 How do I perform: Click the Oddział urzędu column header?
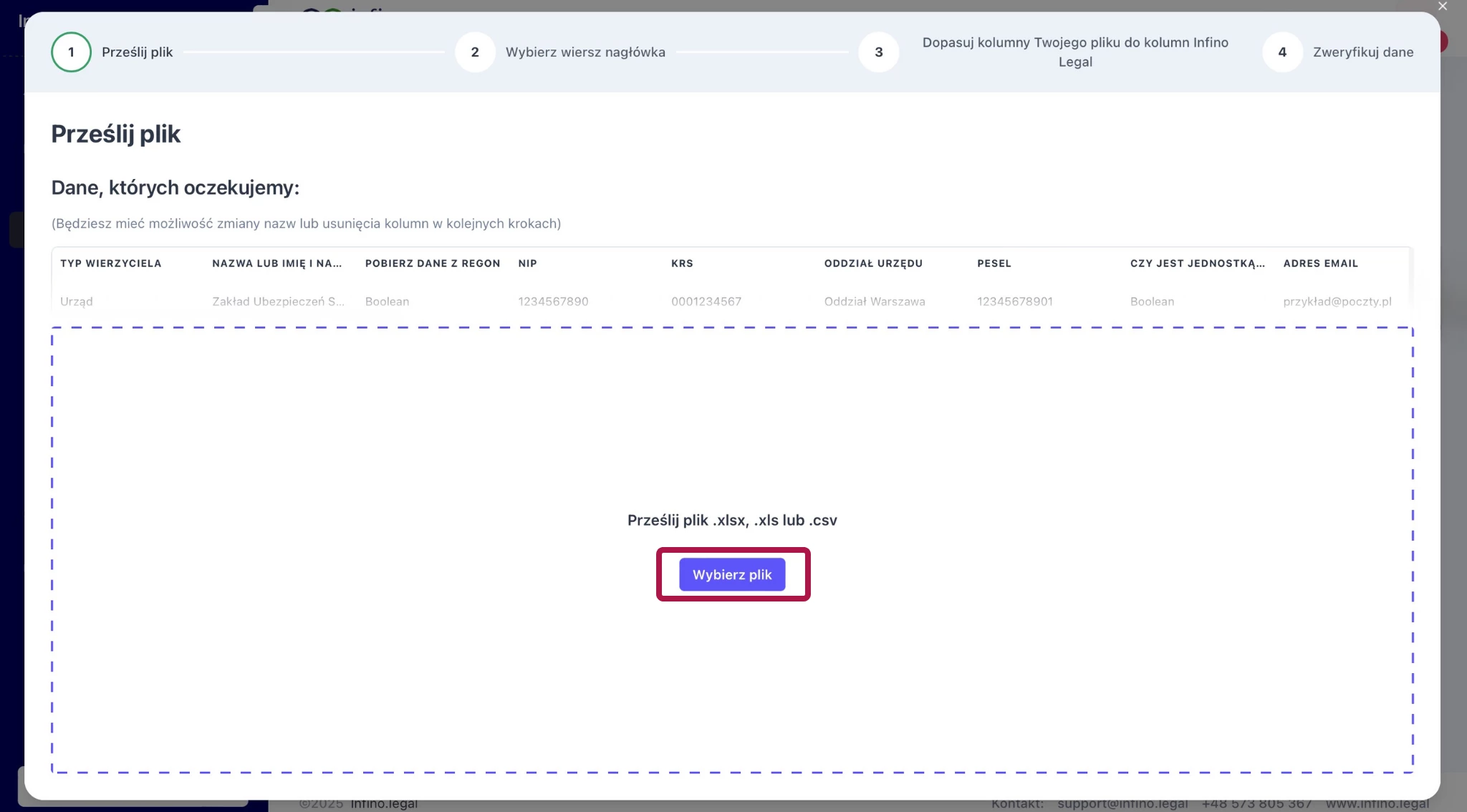(873, 264)
